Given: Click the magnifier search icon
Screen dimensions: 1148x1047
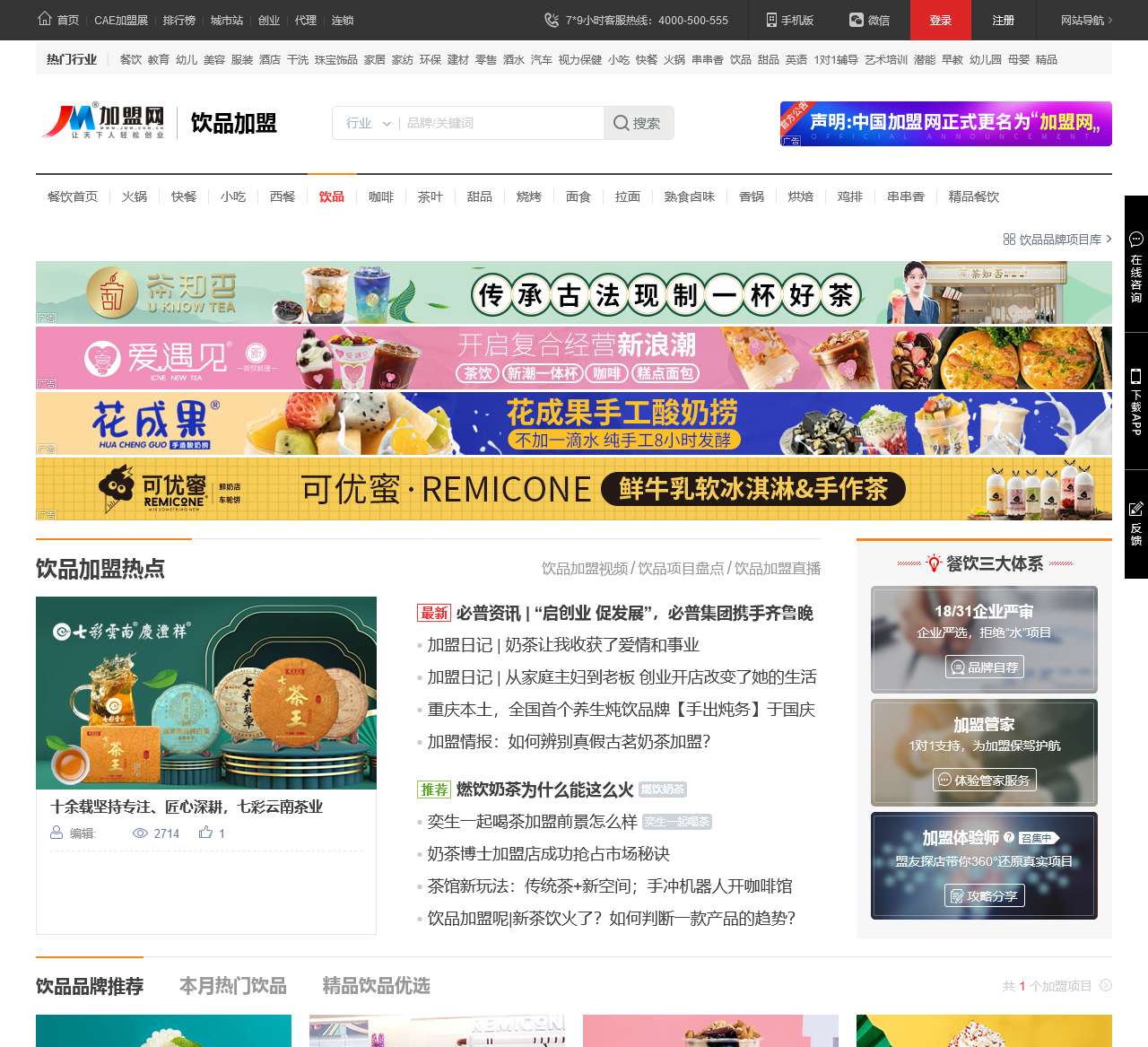Looking at the screenshot, I should click(x=621, y=123).
